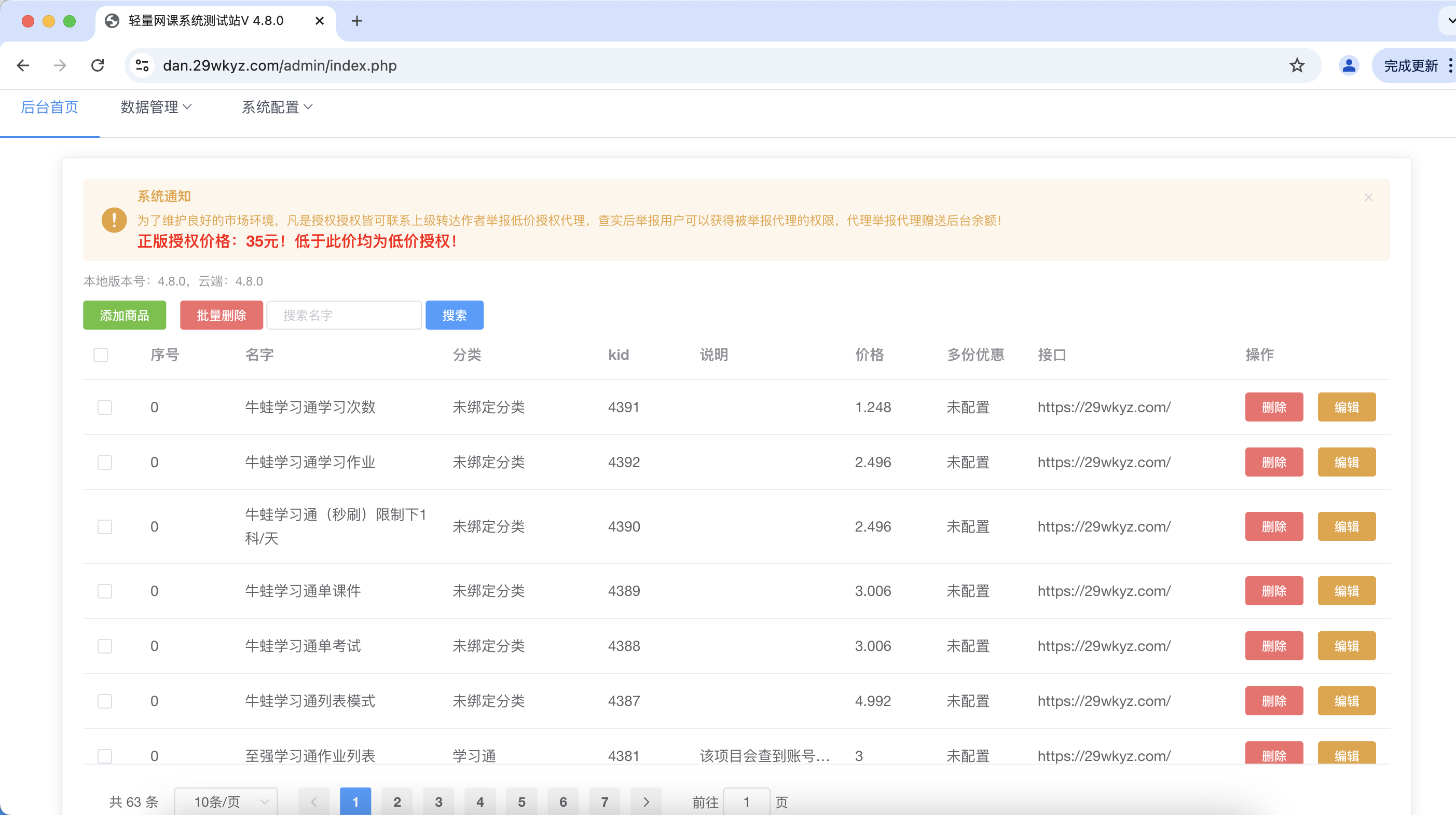Screen dimensions: 1456x815
Task: Edit the kid 4390 item
Action: coord(1347,526)
